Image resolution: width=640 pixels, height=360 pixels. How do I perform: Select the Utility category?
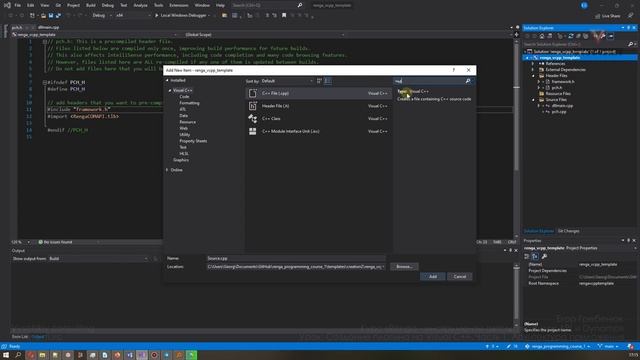[184, 134]
